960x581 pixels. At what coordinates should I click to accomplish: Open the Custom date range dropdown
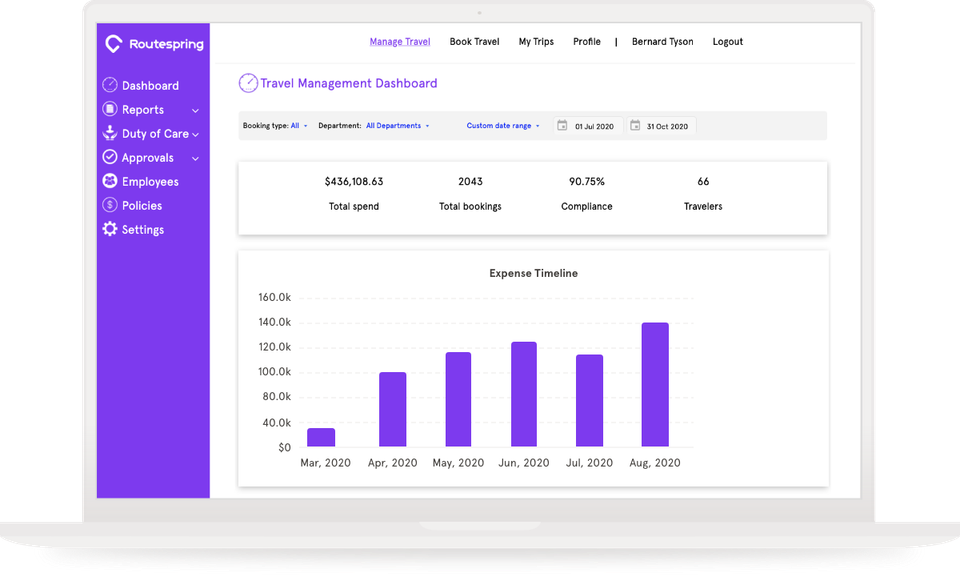pyautogui.click(x=503, y=126)
